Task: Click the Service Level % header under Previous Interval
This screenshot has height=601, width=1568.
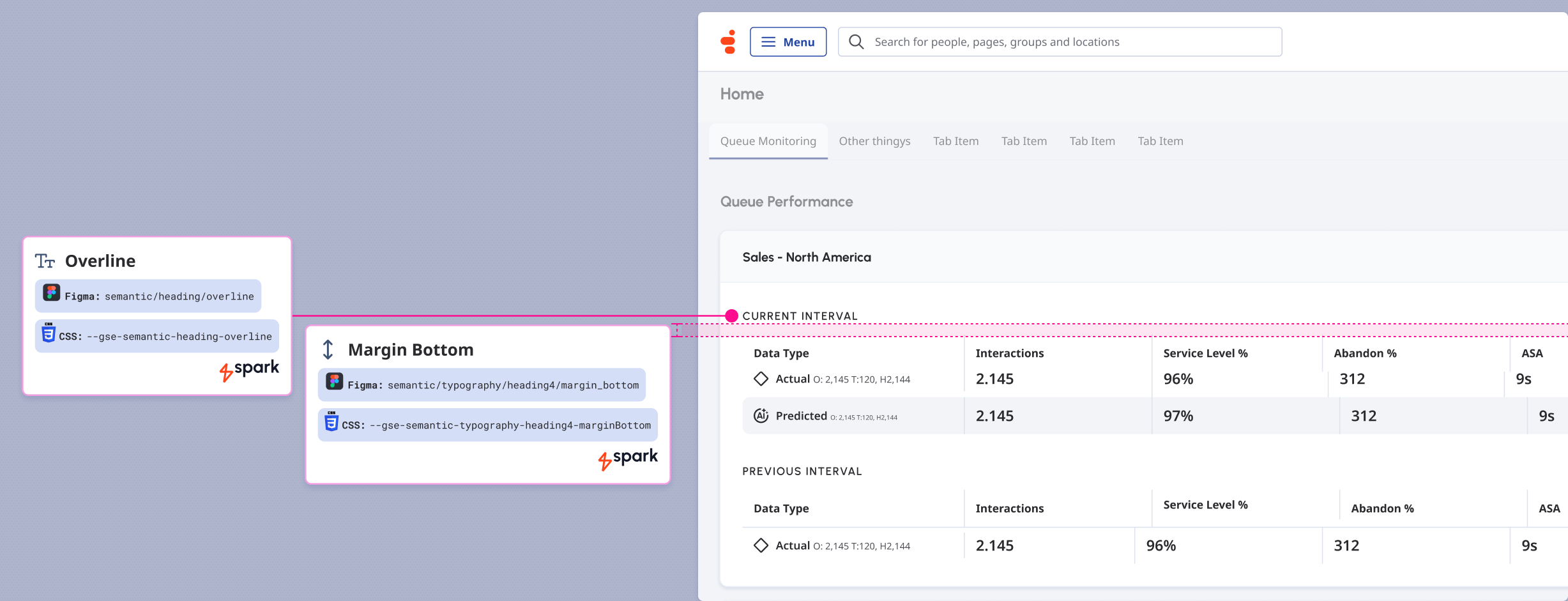Action: (x=1206, y=505)
